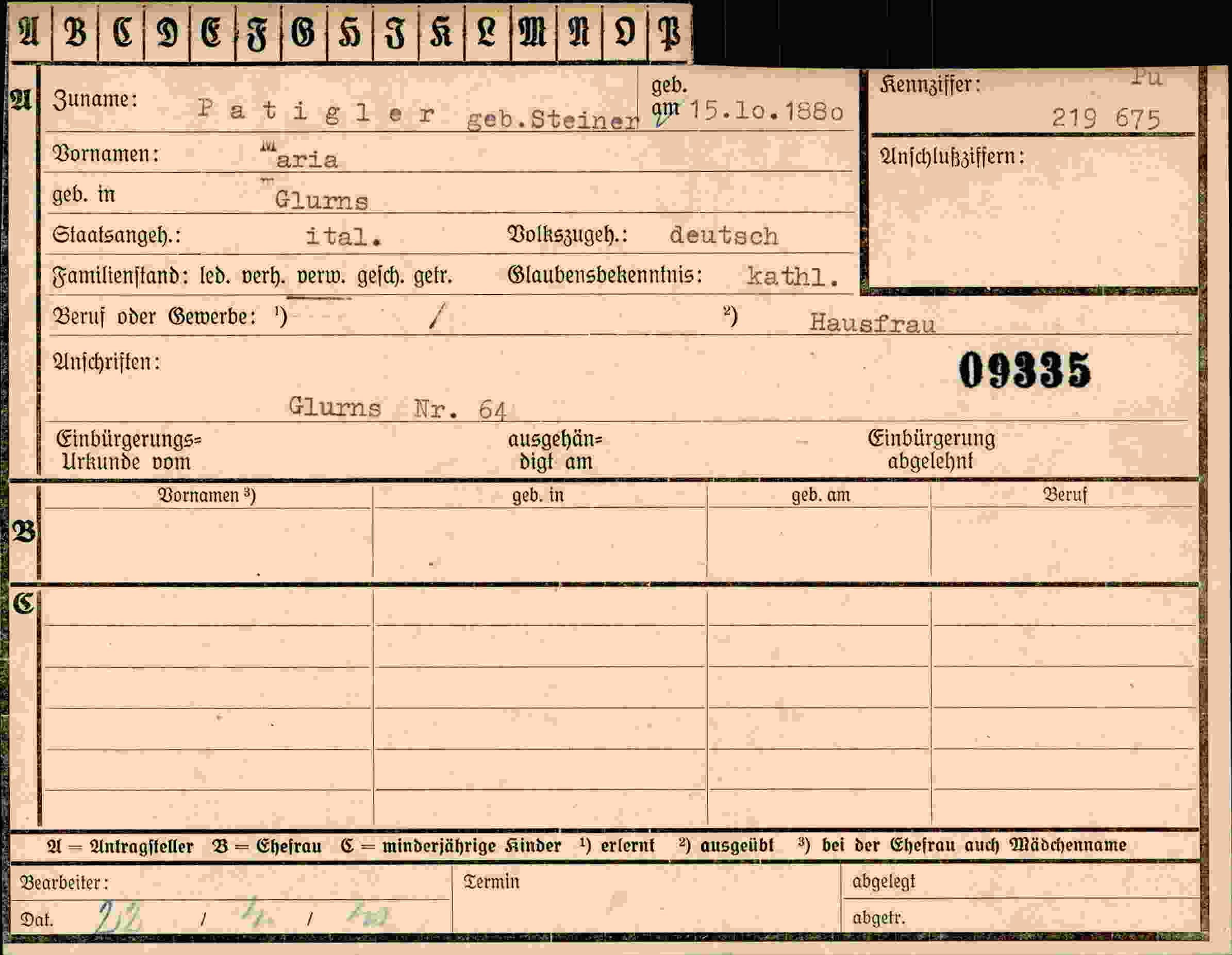Click address 'Glurns Nr. 64'

[397, 408]
